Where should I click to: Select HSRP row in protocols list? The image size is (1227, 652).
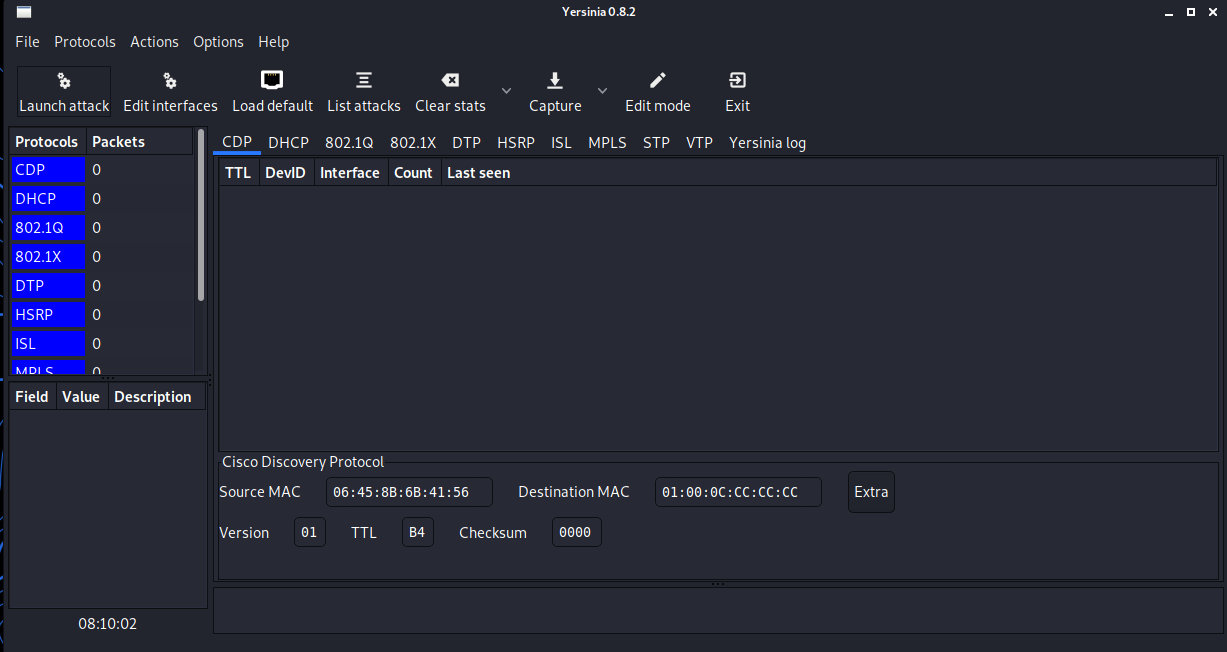102,315
